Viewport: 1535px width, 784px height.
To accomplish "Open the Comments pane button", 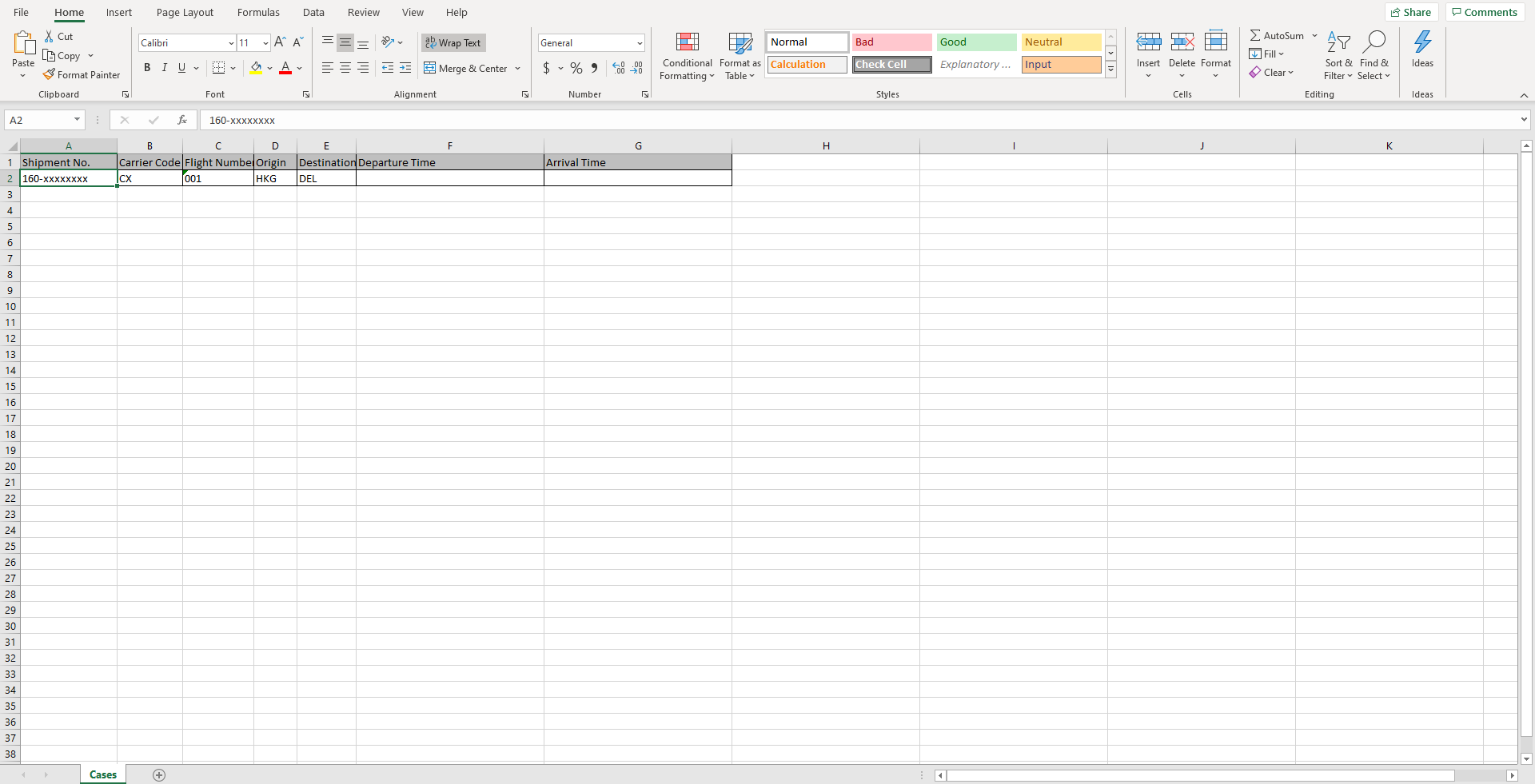I will coord(1485,12).
